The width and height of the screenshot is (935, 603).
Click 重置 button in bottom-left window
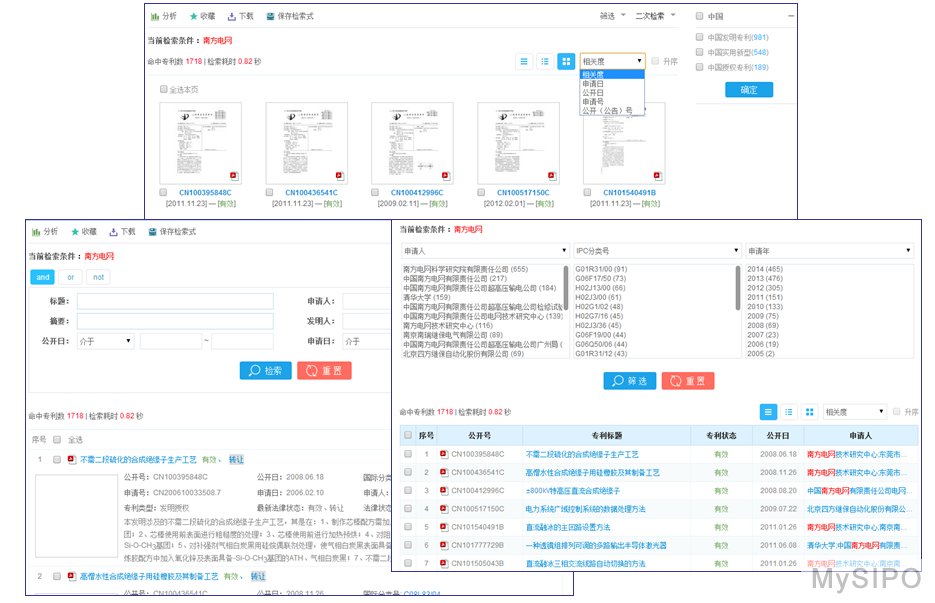tap(324, 371)
